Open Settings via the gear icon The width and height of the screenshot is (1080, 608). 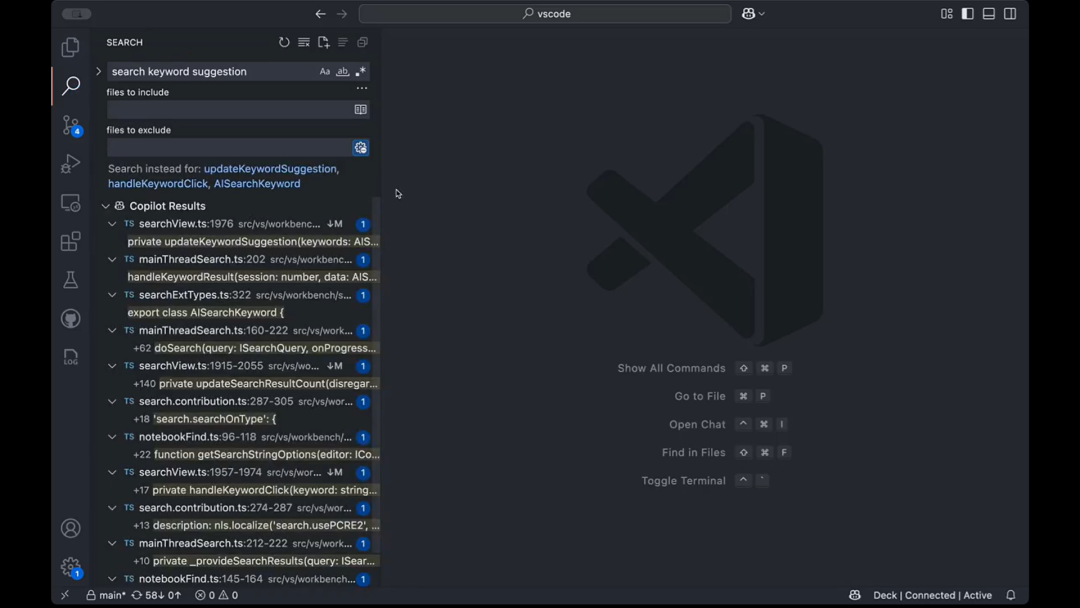coord(70,565)
